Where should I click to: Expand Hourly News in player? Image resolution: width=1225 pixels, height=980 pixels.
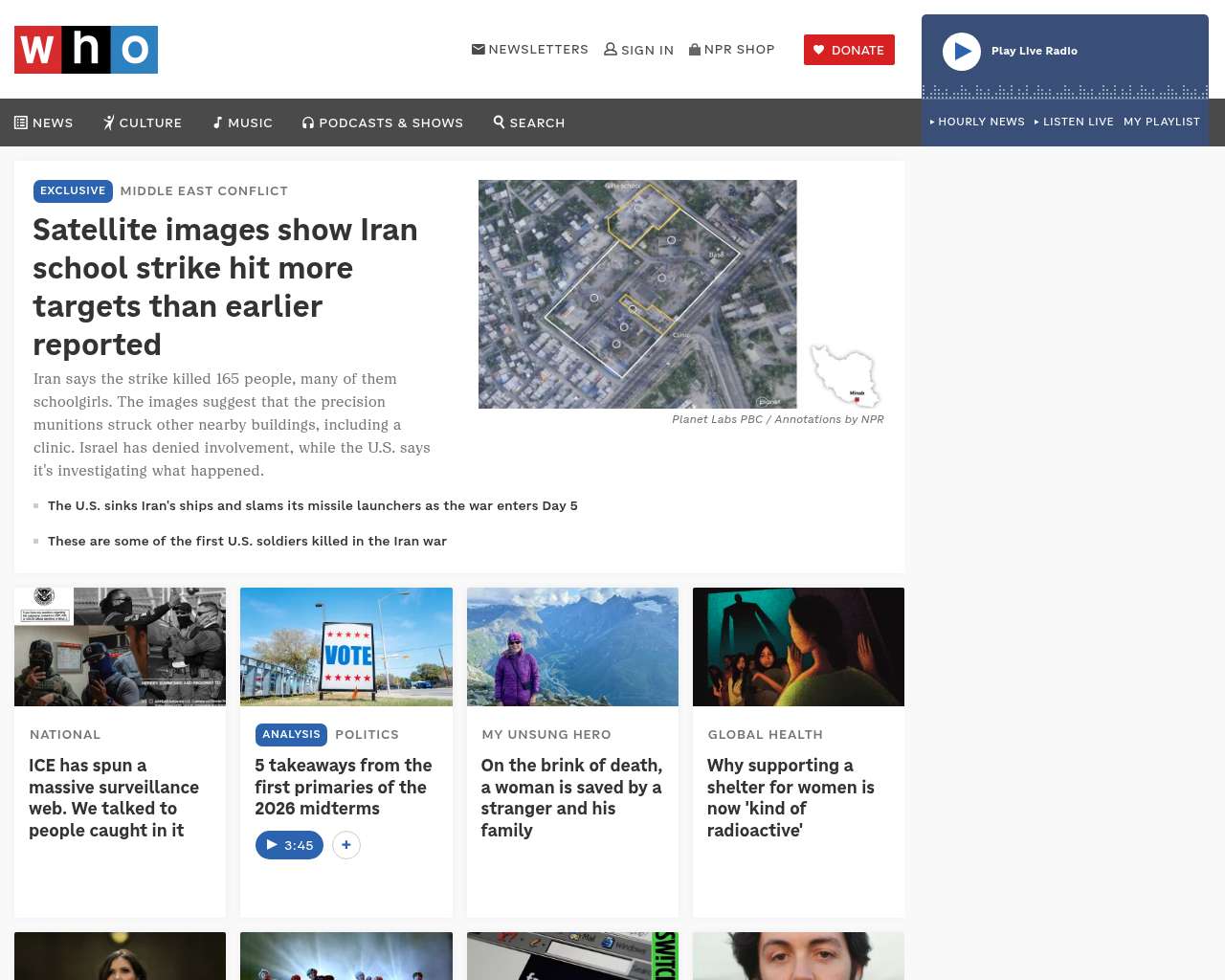click(977, 122)
